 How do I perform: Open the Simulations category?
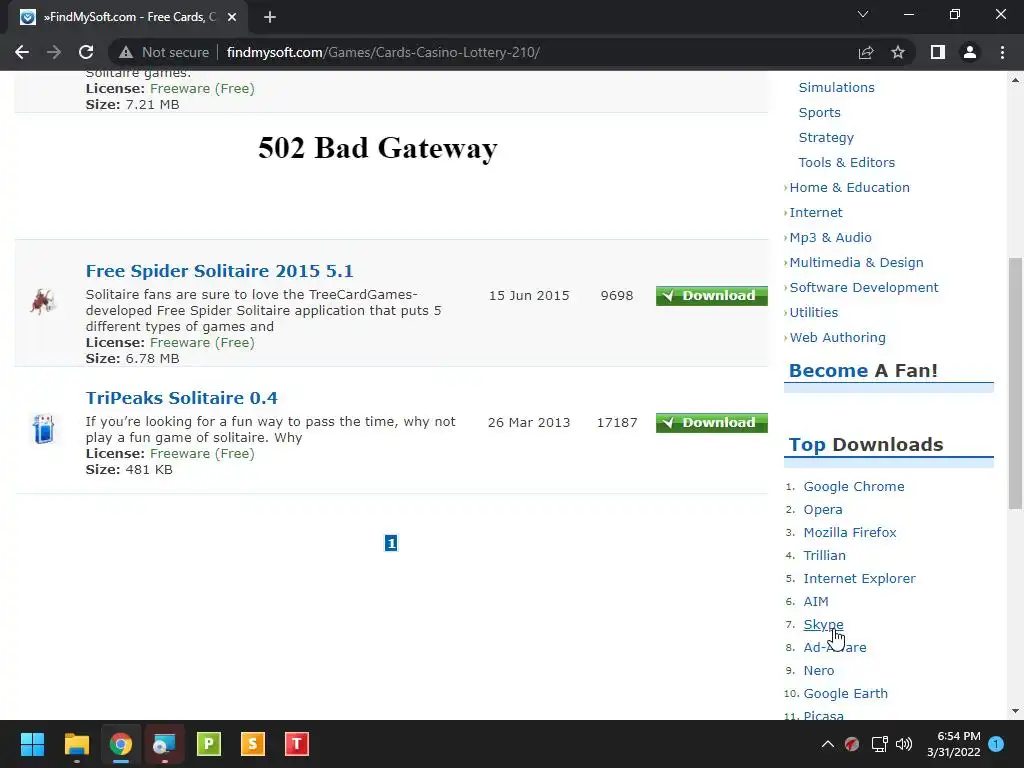pyautogui.click(x=837, y=88)
